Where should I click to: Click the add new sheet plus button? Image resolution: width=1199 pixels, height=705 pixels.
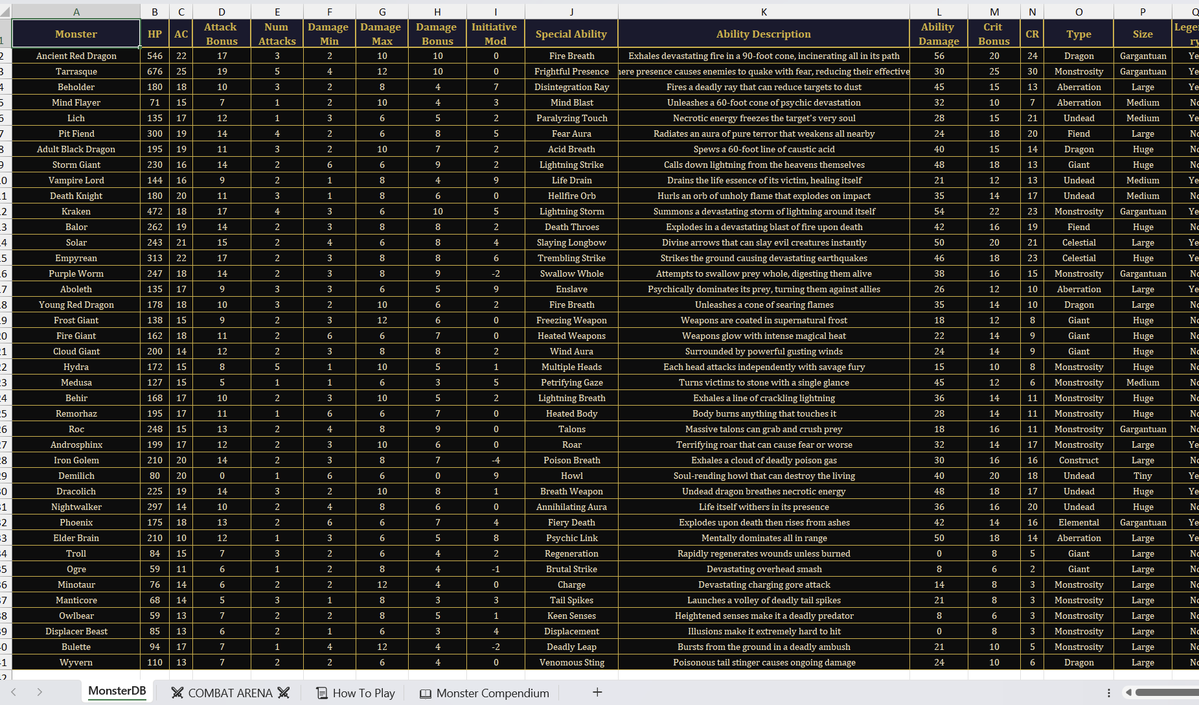point(597,692)
